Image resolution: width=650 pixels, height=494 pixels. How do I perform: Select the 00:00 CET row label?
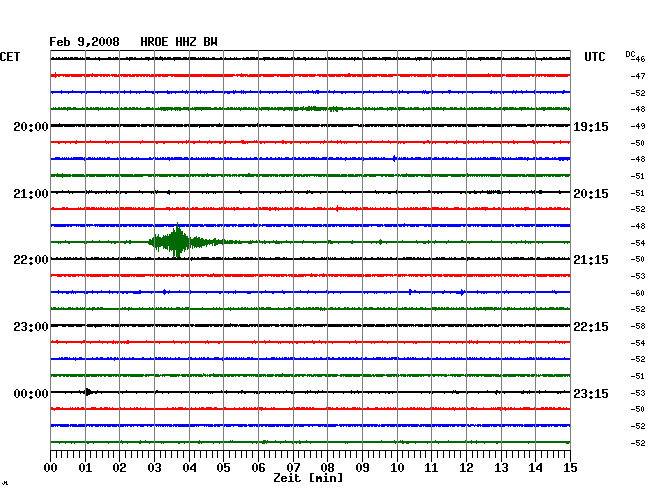tap(31, 393)
